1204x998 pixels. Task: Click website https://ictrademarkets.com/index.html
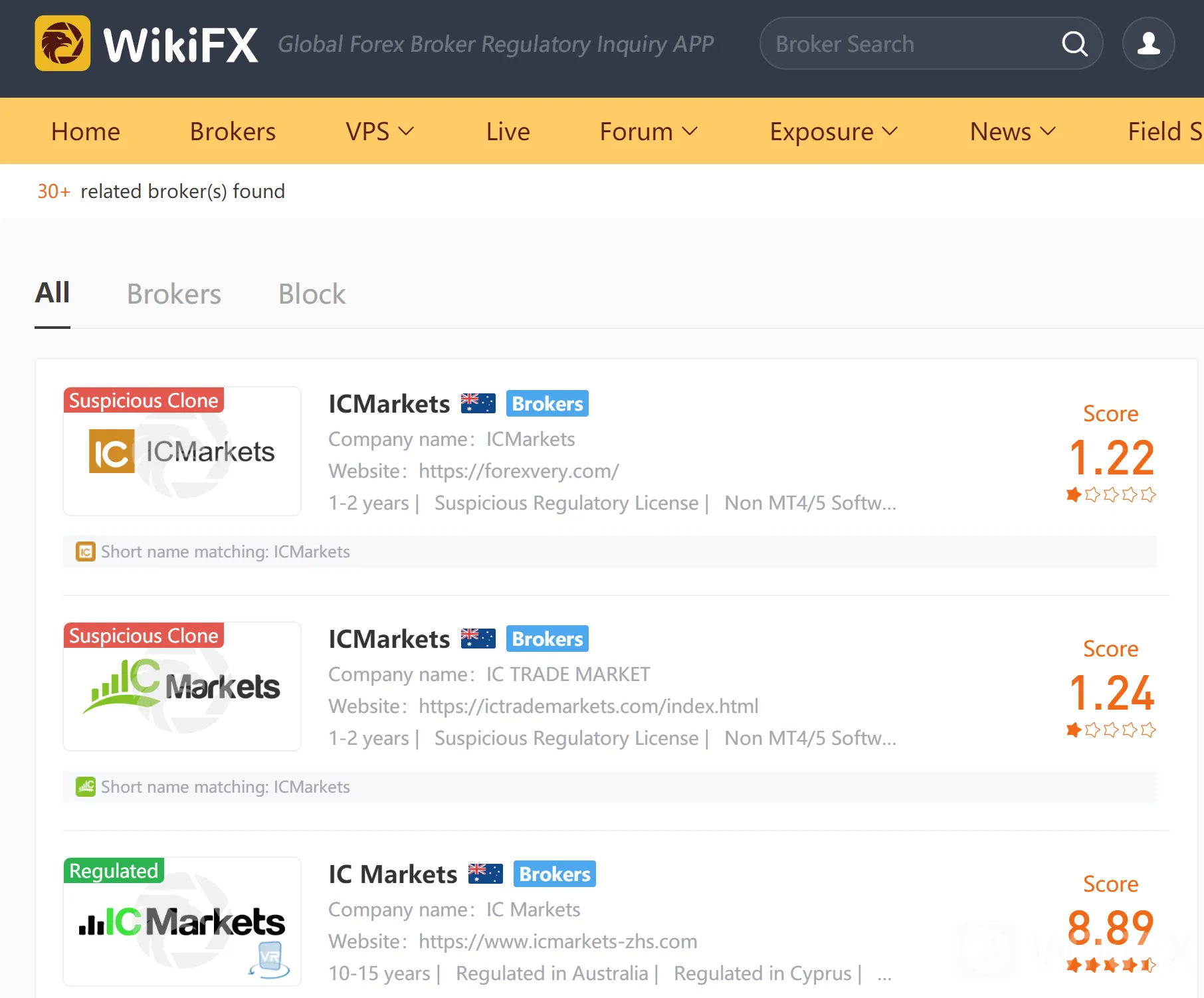coord(589,706)
